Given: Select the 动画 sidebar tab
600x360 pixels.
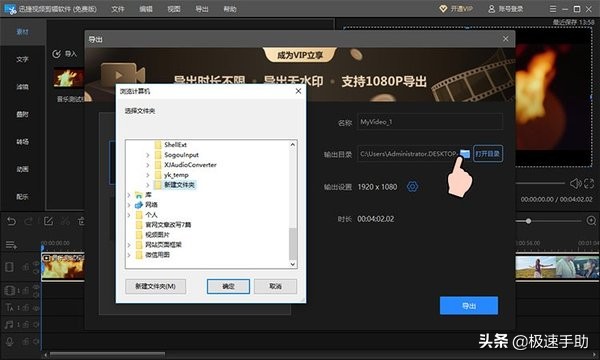Looking at the screenshot, I should [x=22, y=169].
